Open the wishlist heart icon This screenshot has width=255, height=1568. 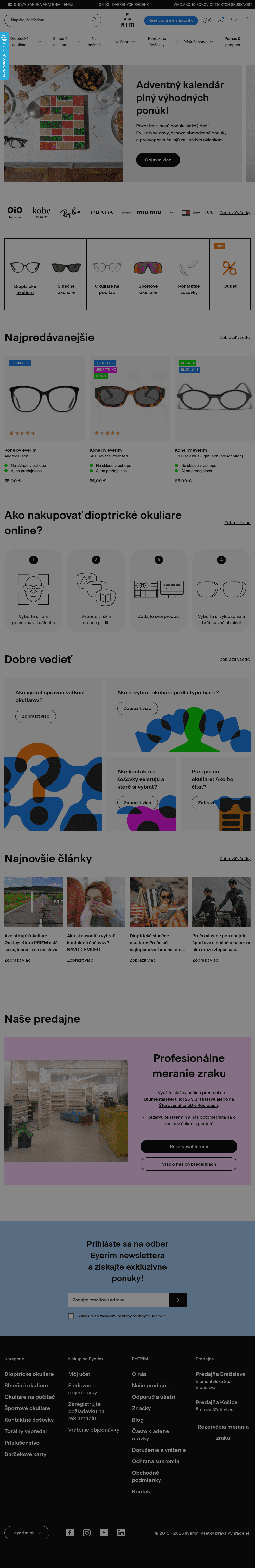[234, 20]
